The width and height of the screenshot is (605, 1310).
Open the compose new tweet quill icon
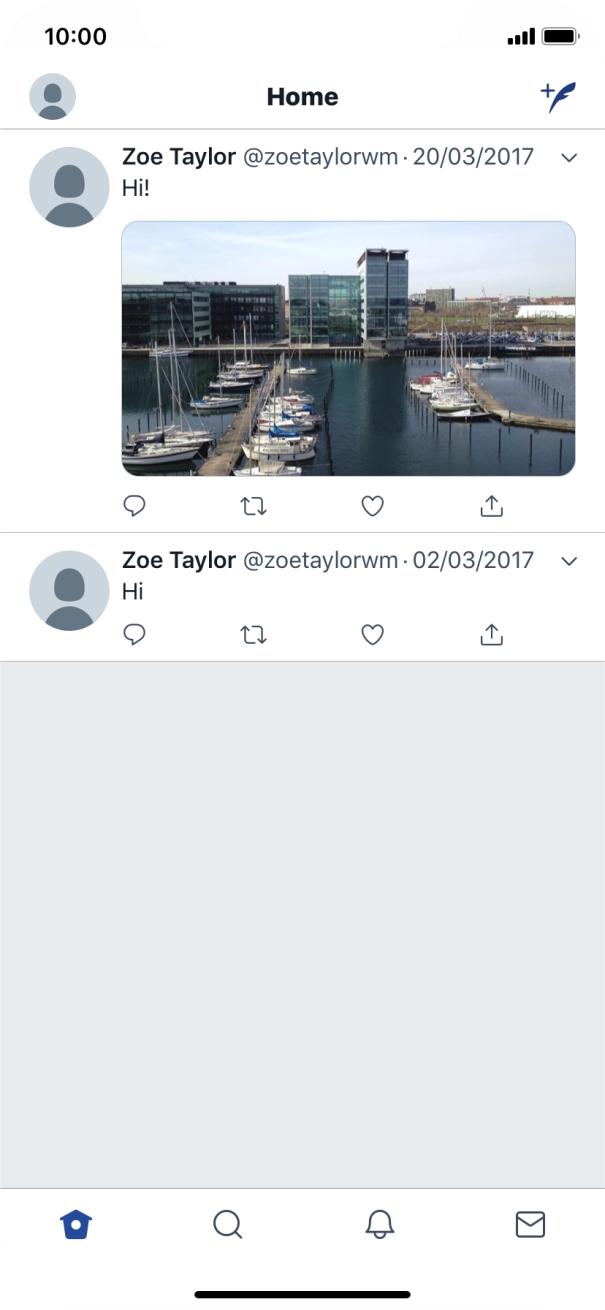click(x=559, y=94)
